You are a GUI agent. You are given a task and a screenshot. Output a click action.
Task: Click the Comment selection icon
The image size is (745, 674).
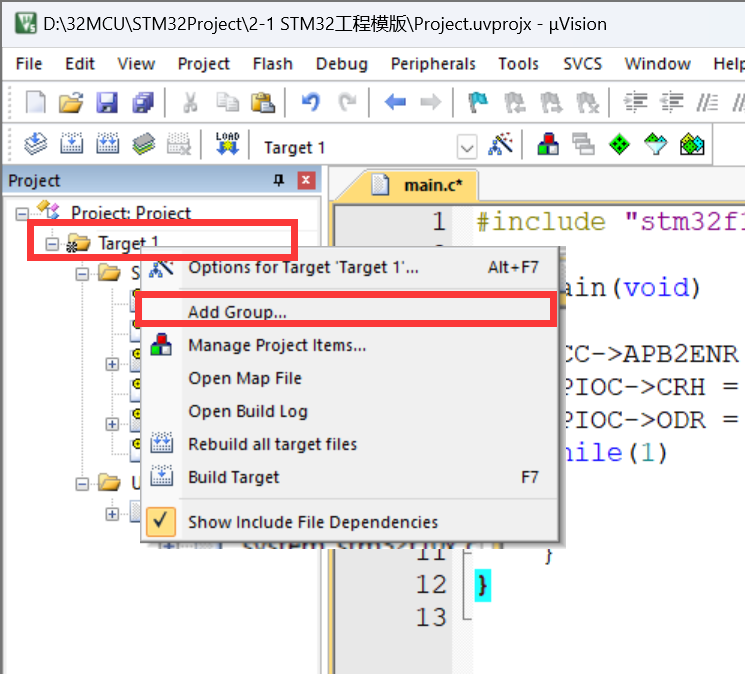[x=707, y=102]
